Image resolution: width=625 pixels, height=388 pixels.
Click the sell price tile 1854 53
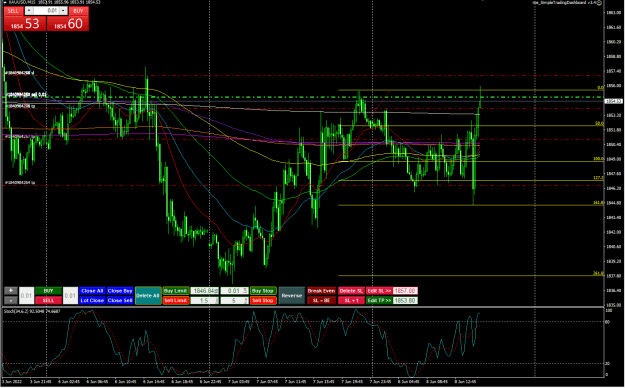[x=25, y=24]
